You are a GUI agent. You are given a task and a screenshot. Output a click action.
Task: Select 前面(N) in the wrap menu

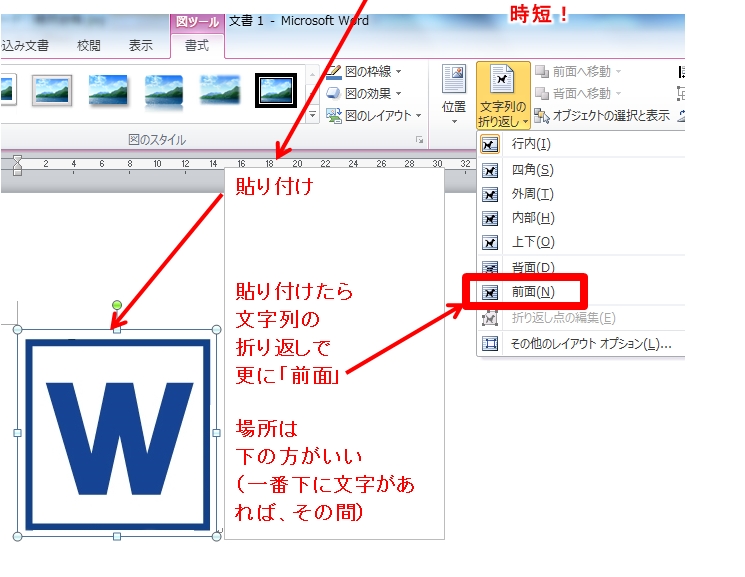coord(533,292)
